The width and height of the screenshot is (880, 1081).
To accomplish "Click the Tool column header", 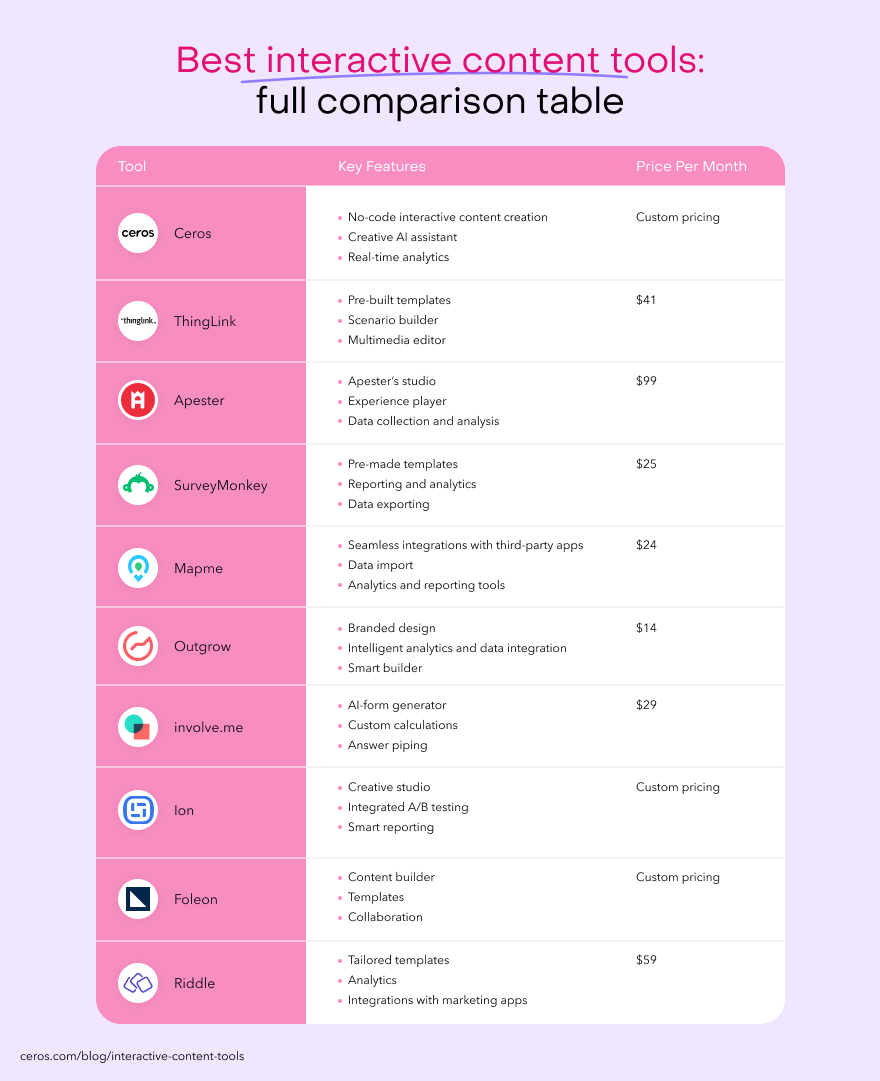I will (x=132, y=166).
